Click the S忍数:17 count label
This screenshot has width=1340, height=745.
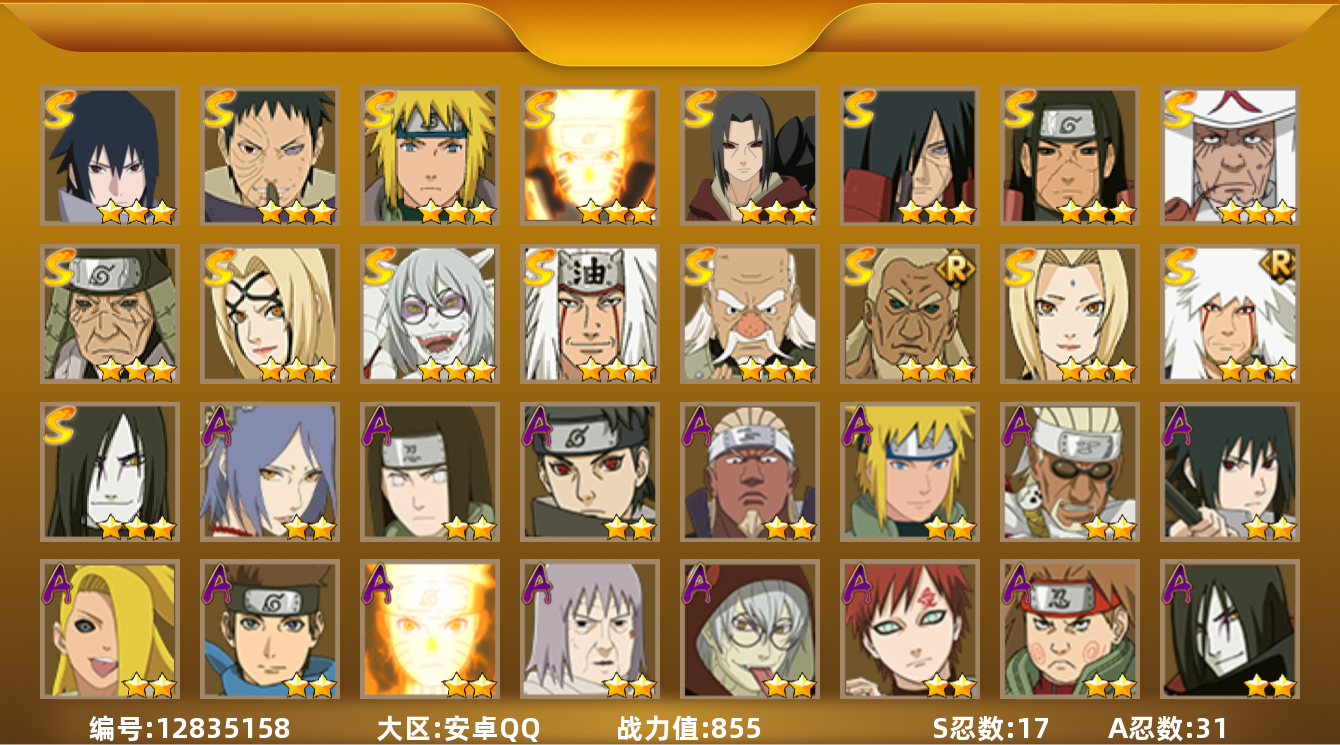tap(990, 728)
